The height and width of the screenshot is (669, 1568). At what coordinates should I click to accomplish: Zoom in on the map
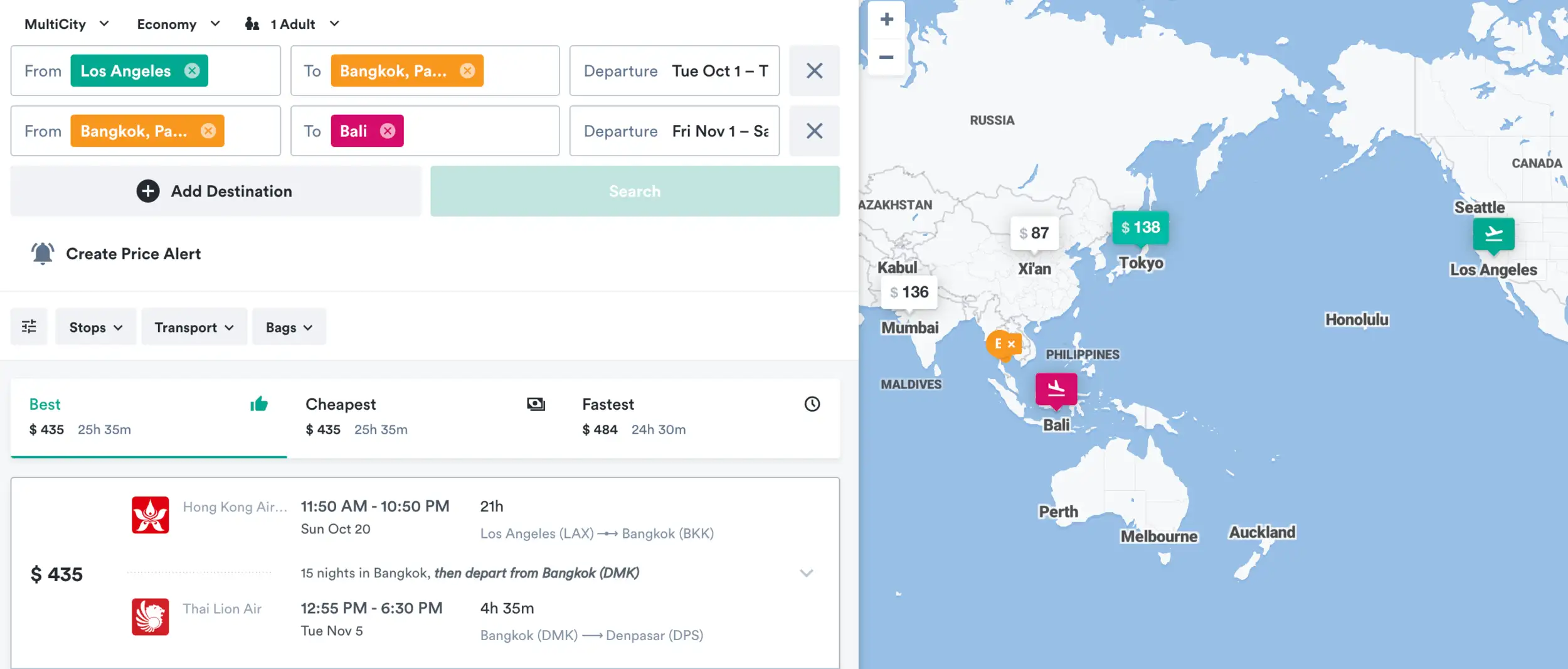tap(886, 19)
